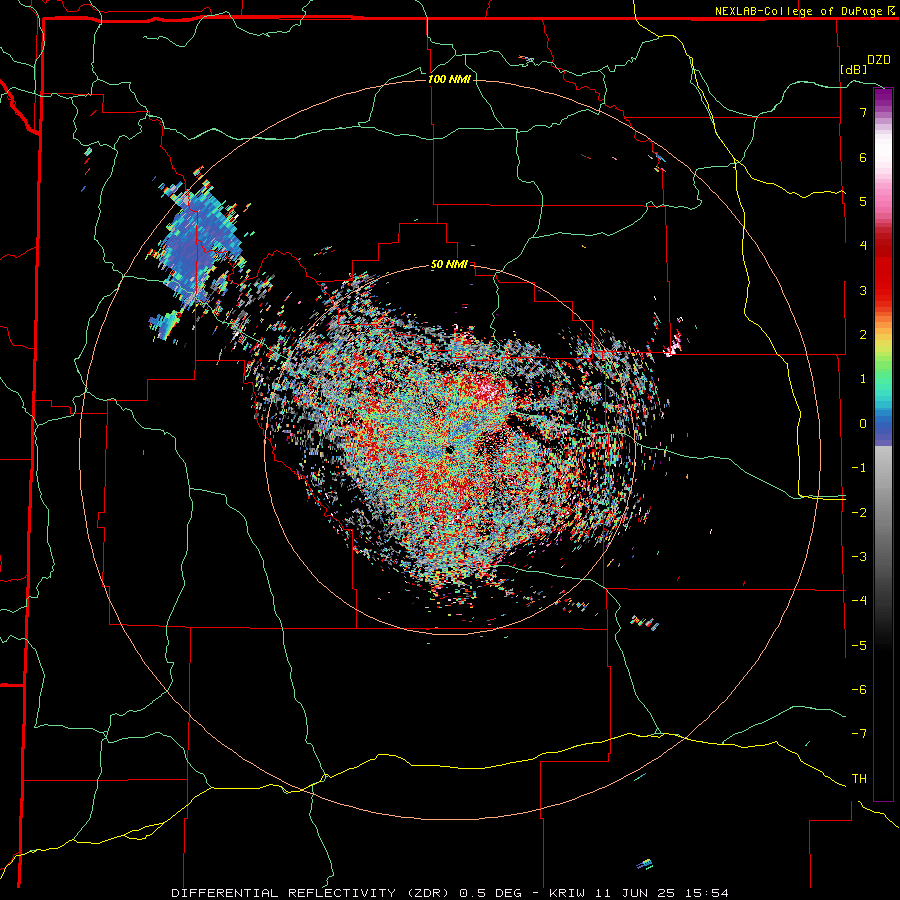Click the 5 value on color scale
900x900 pixels.
(x=863, y=201)
